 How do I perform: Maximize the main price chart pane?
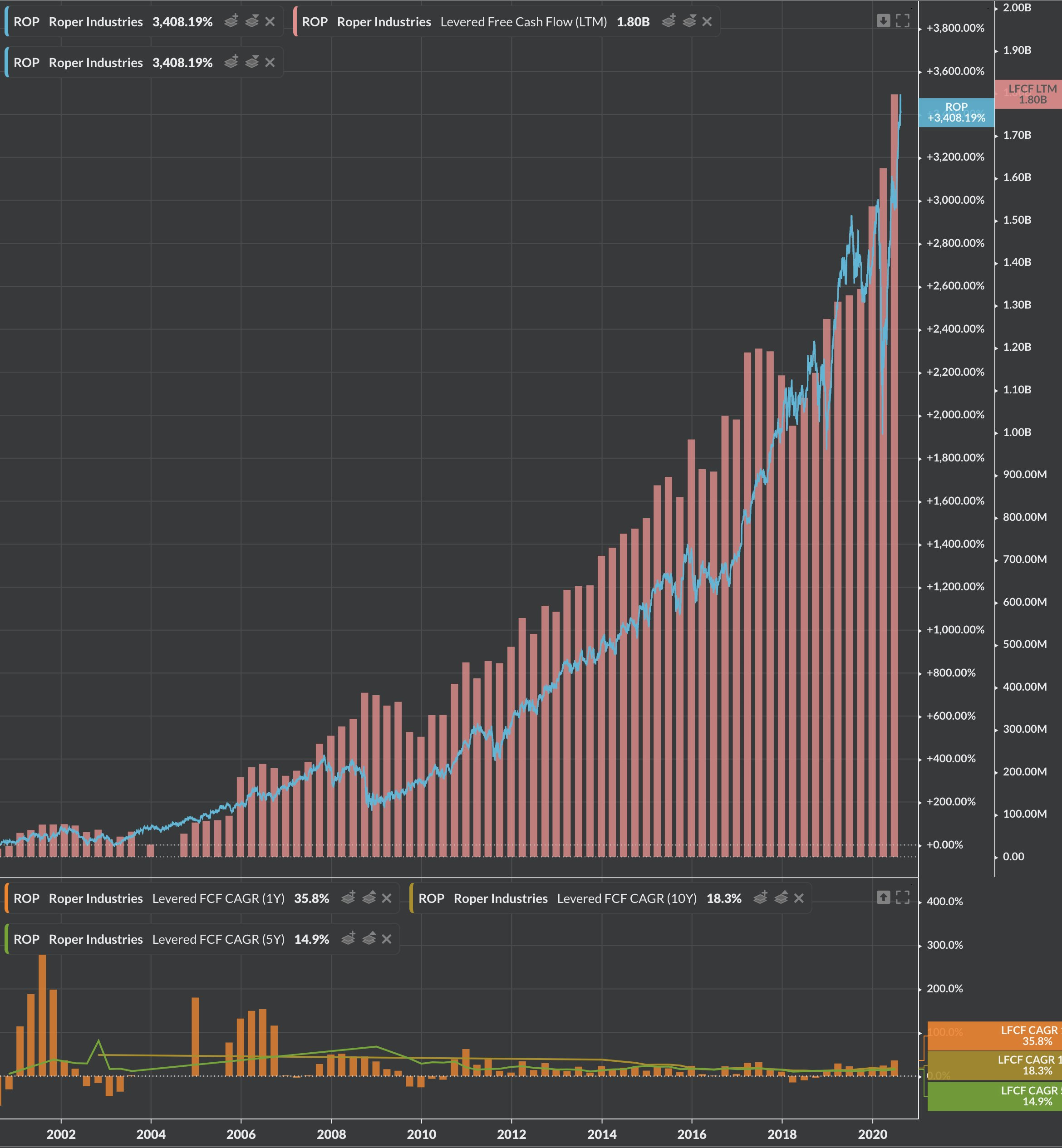(903, 21)
